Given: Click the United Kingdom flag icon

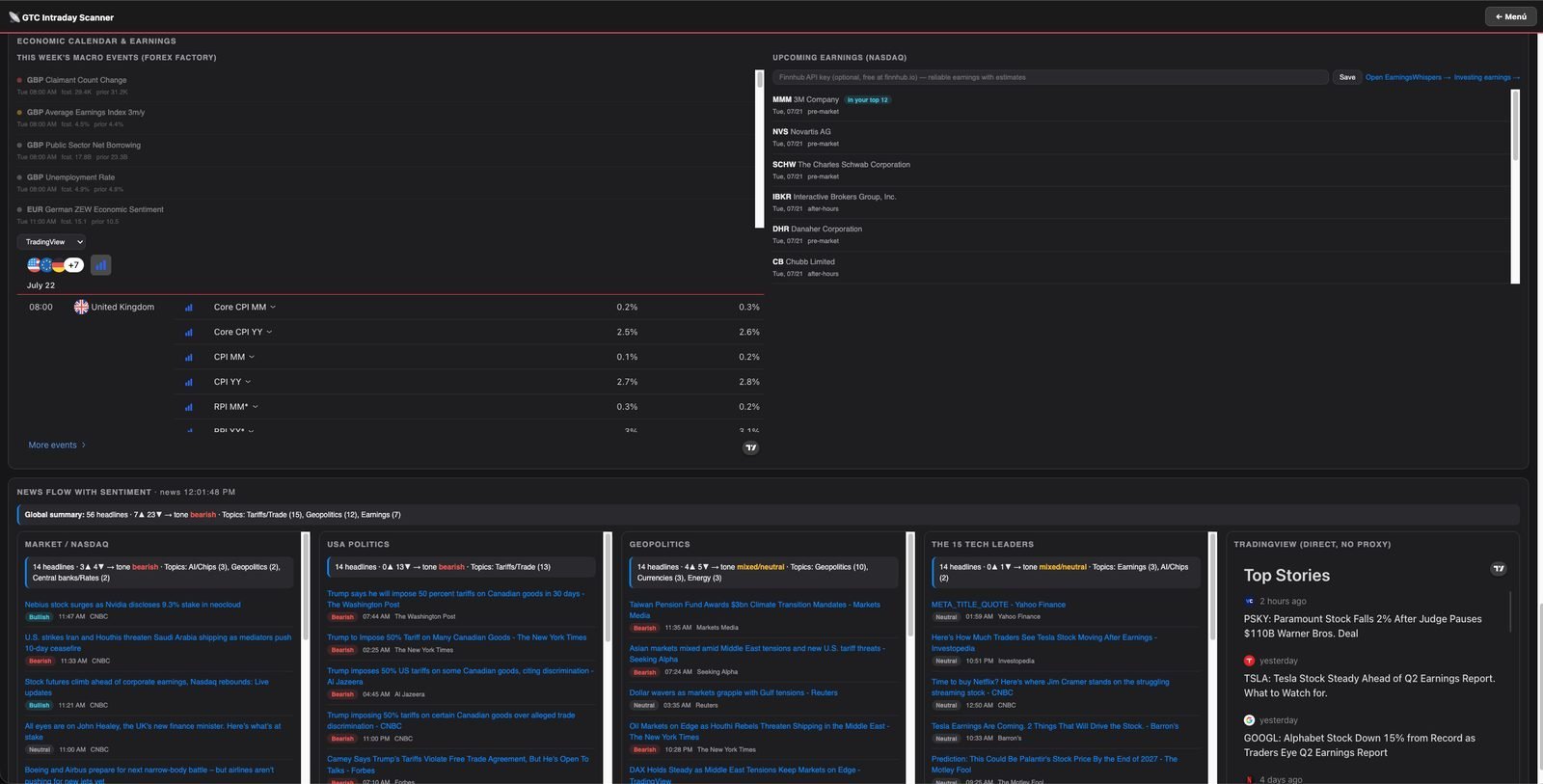Looking at the screenshot, I should (81, 307).
